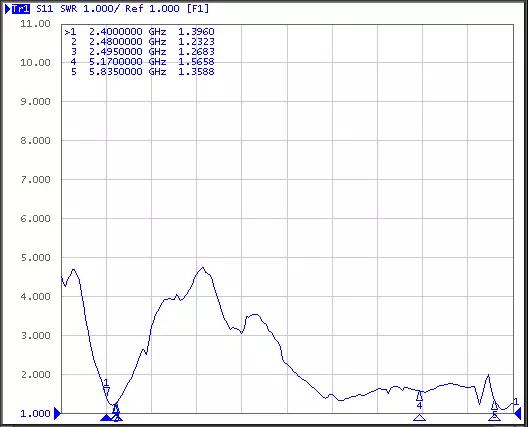Click the active trace arrow beside Tr1
The image size is (528, 427).
(8, 9)
